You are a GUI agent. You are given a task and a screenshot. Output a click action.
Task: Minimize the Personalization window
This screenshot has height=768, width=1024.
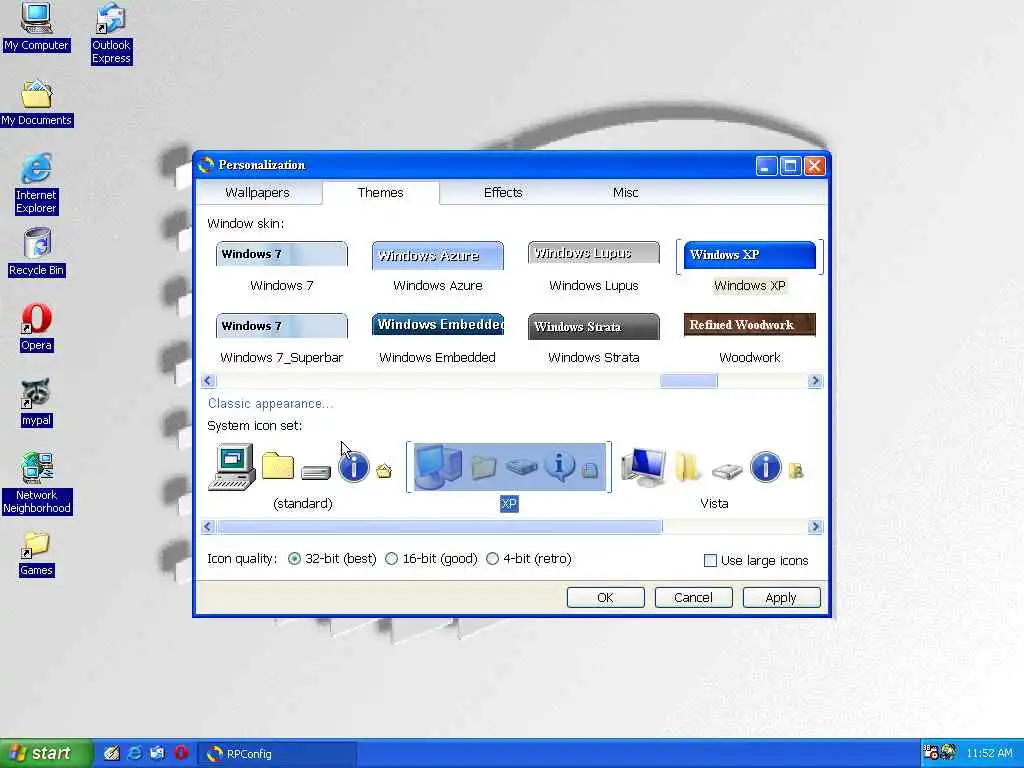(x=766, y=166)
